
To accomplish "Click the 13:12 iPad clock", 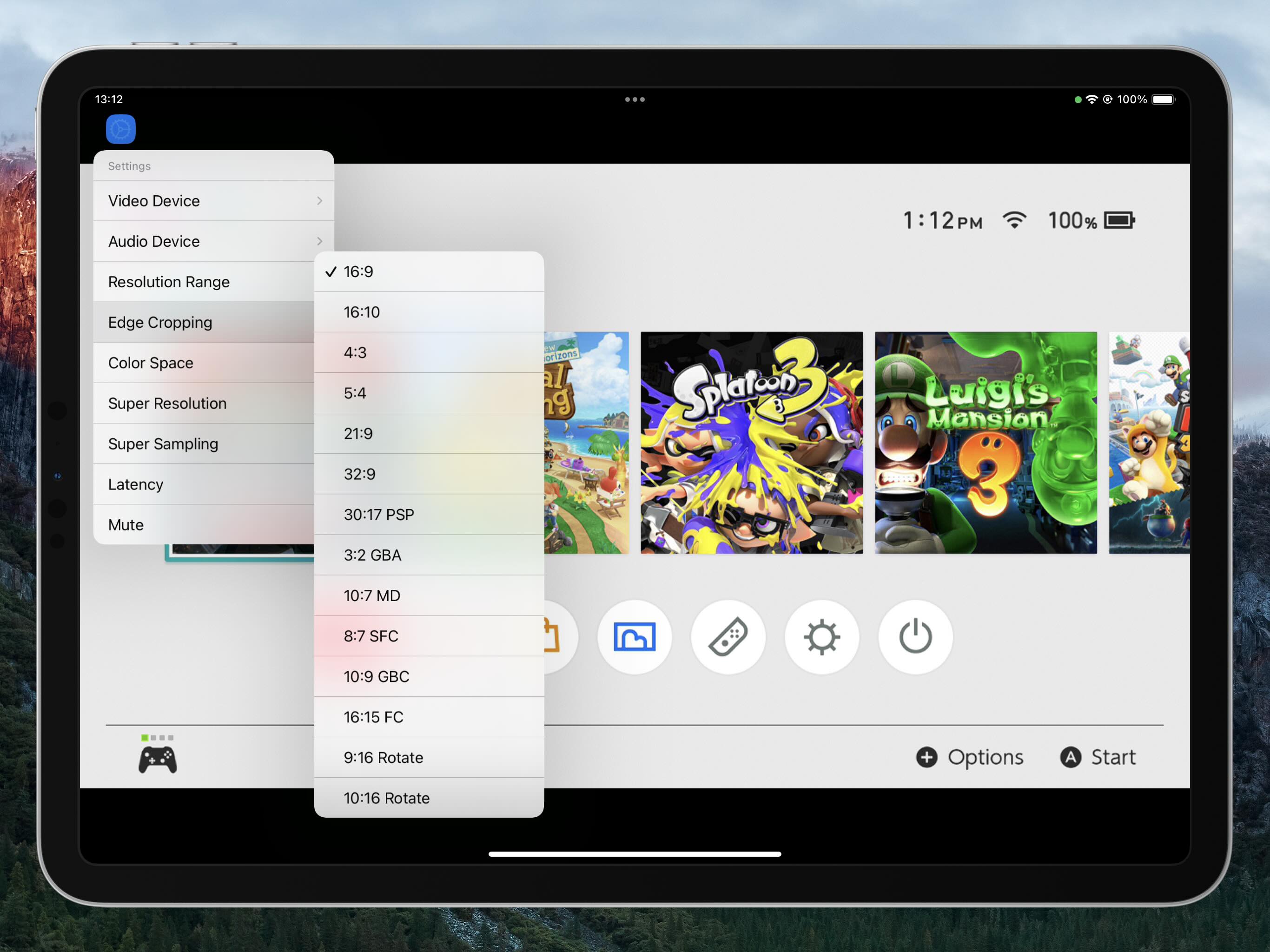I will click(x=109, y=99).
